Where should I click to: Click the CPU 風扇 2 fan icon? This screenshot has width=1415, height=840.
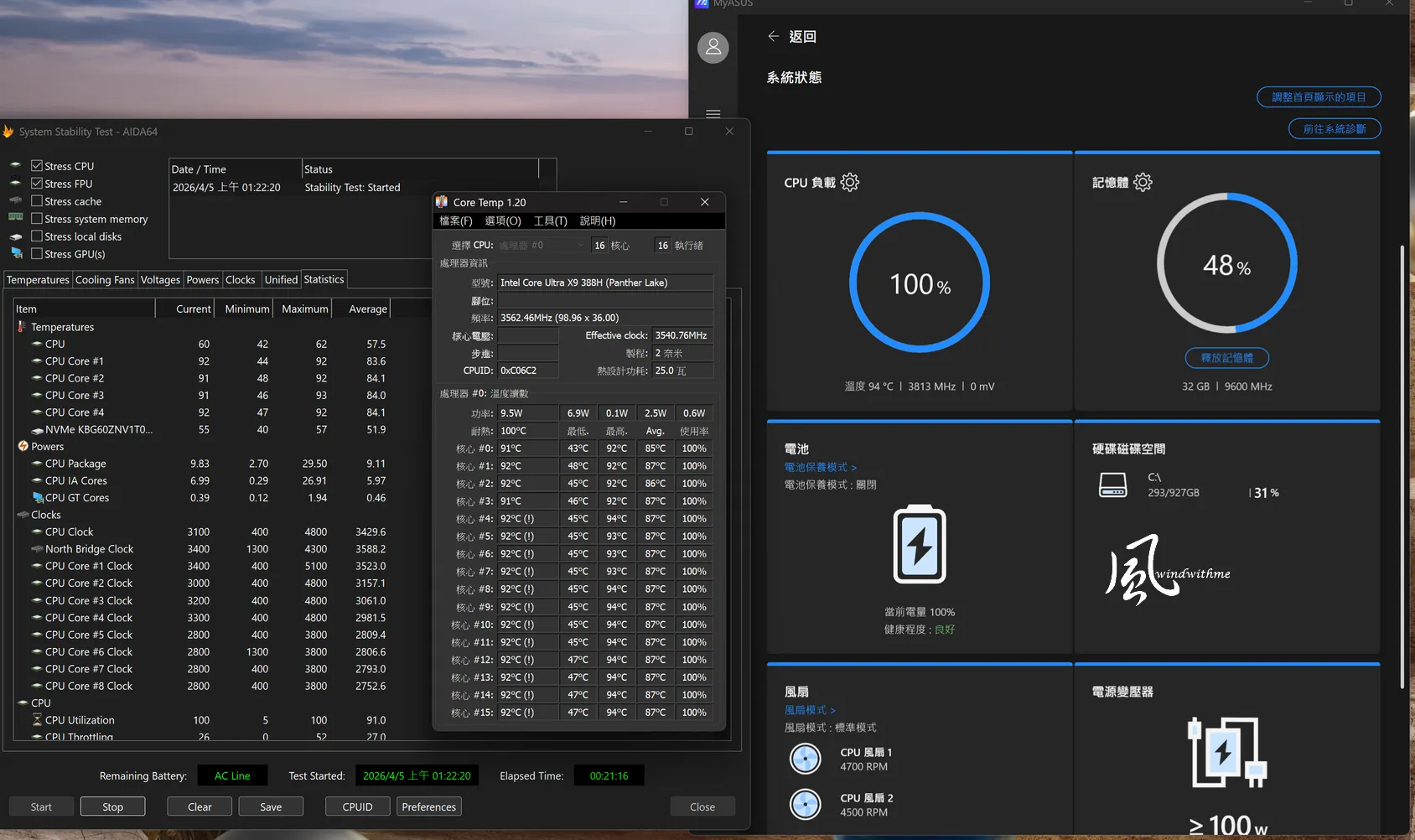tap(806, 804)
